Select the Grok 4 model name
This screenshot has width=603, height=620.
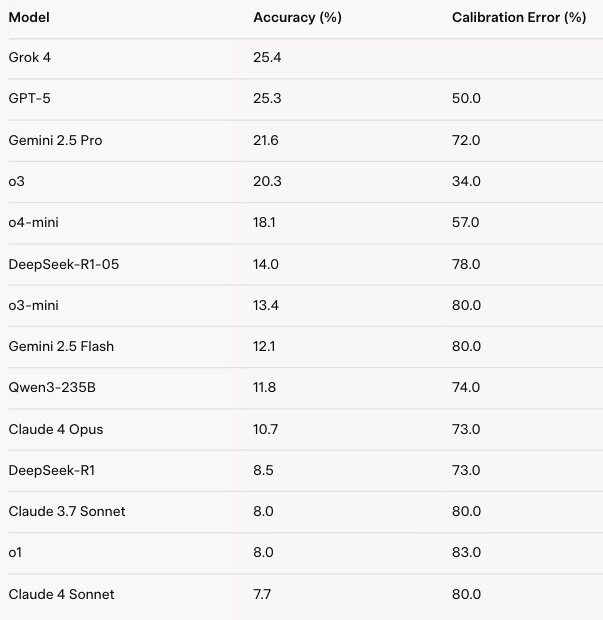click(30, 57)
